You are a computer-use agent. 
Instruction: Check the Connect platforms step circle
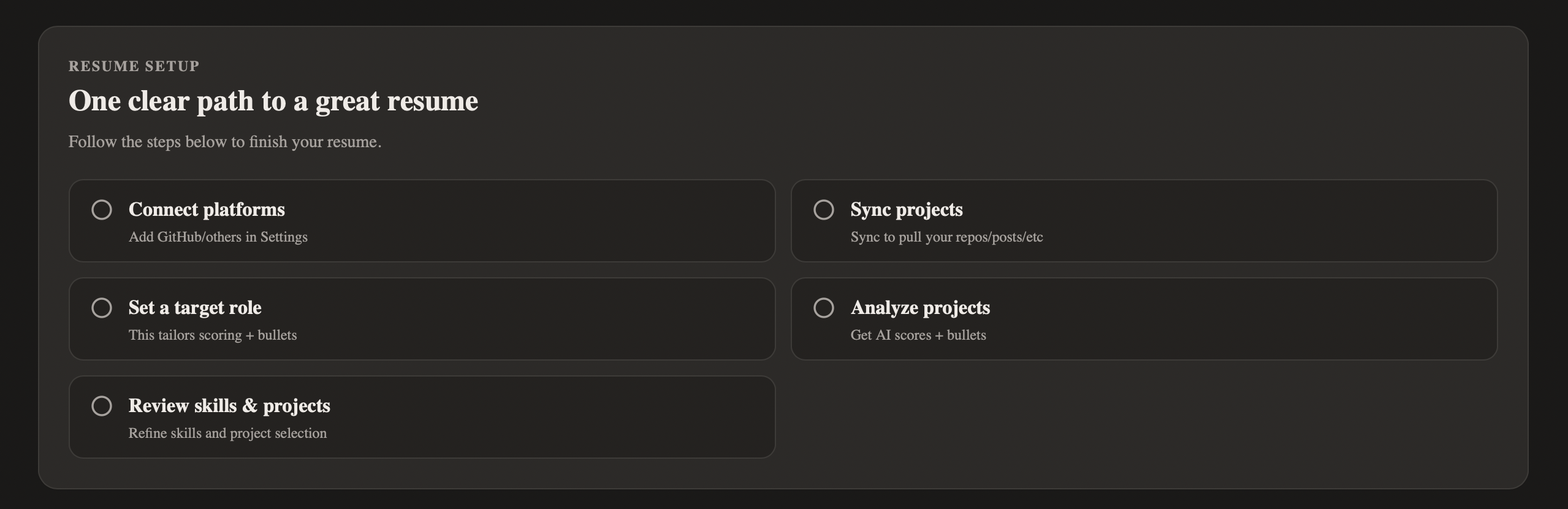[102, 210]
